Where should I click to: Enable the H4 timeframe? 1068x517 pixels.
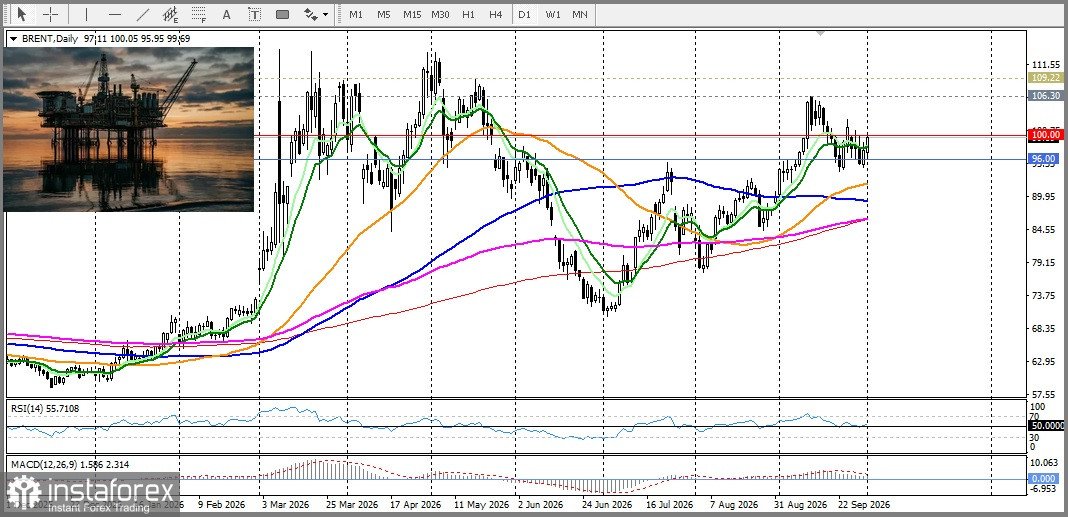[x=495, y=14]
